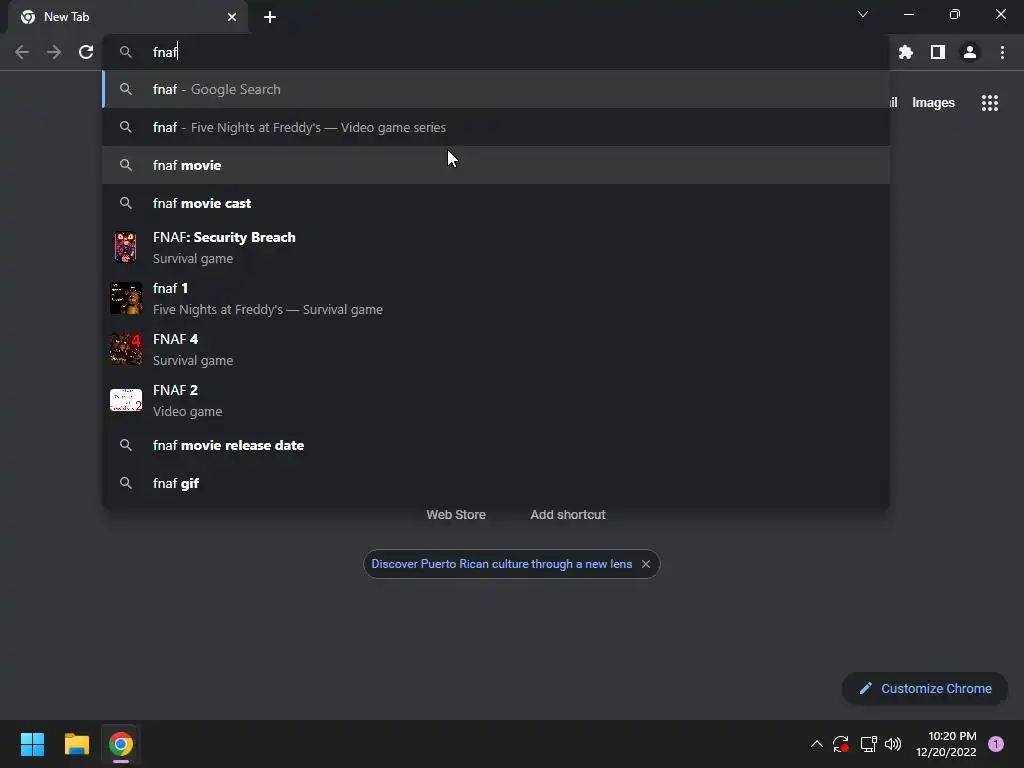Click the search icon beside 'fnaf movie cast'
The height and width of the screenshot is (768, 1024).
[x=126, y=203]
